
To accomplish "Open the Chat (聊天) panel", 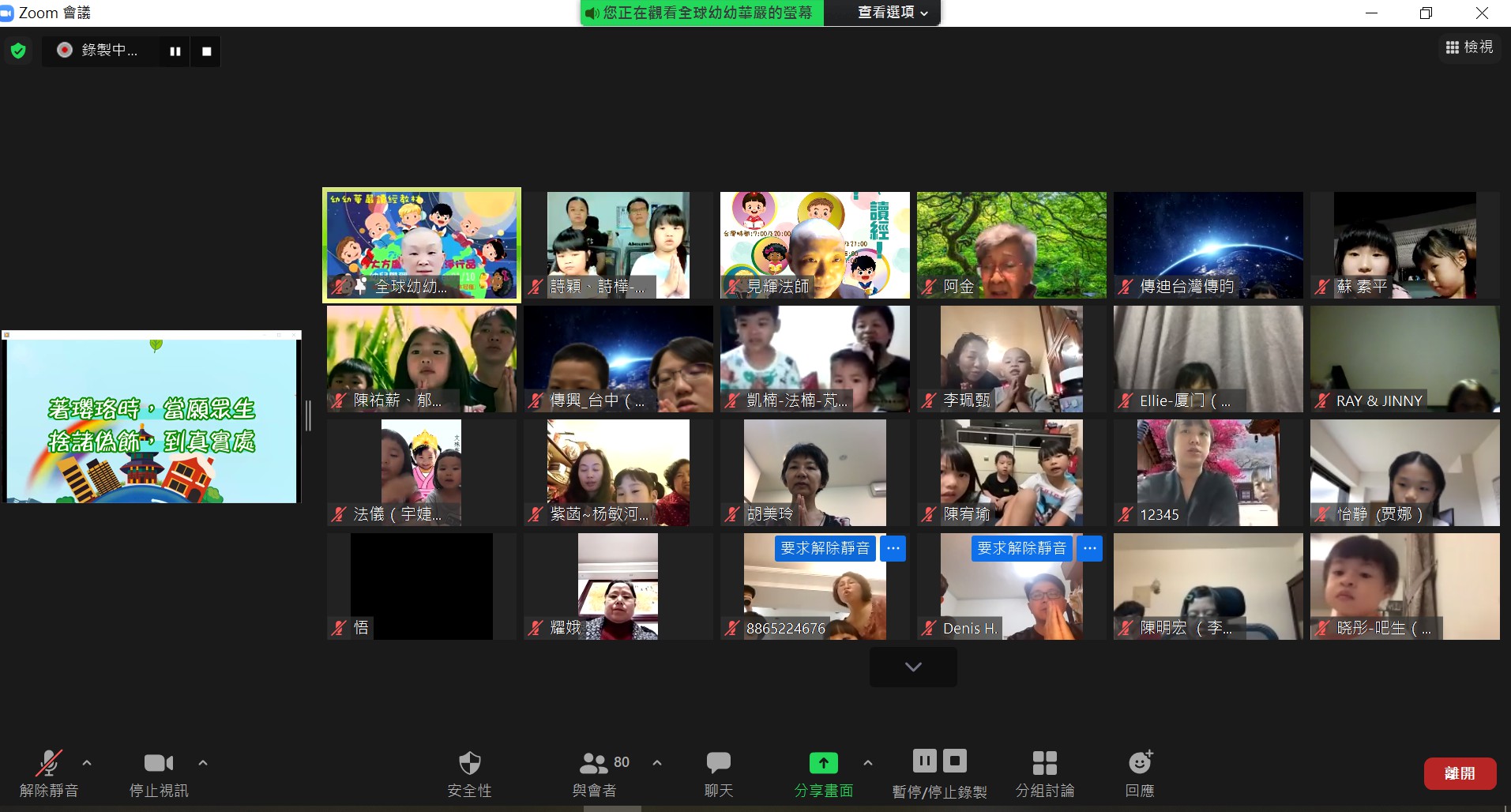I will tap(718, 763).
